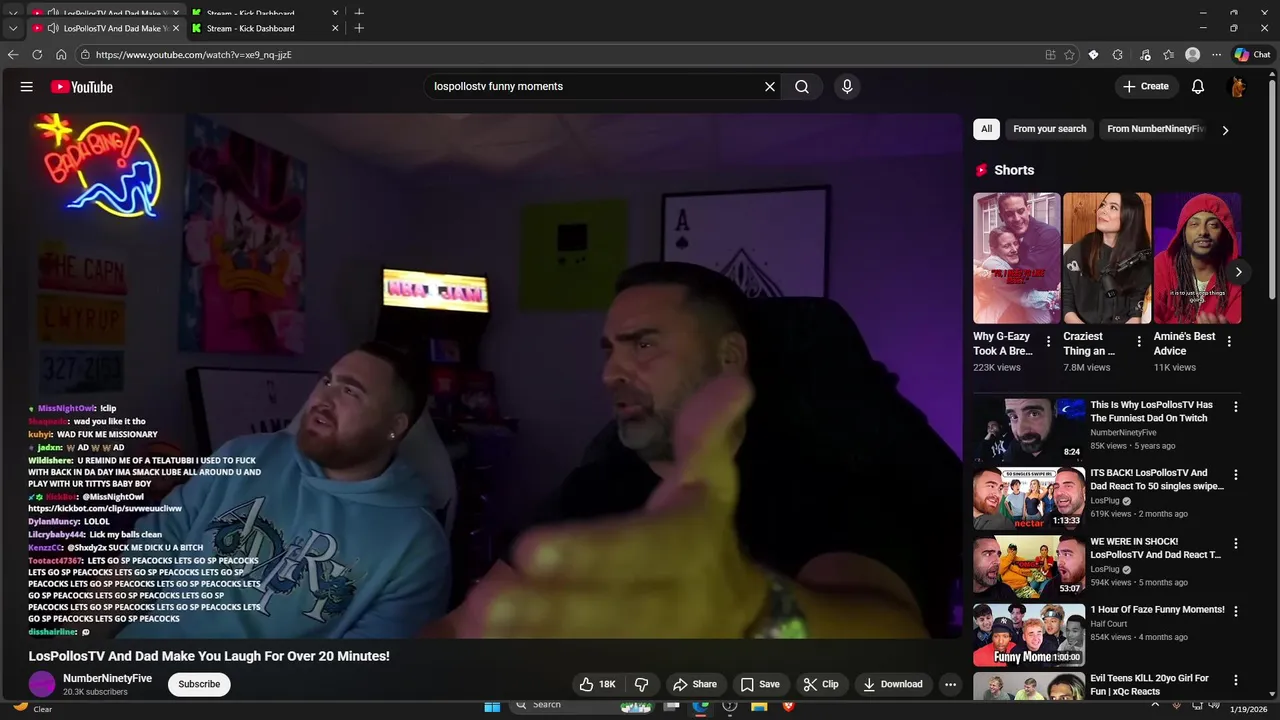Open the Craziest Thing Short thumbnail

[x=1107, y=258]
